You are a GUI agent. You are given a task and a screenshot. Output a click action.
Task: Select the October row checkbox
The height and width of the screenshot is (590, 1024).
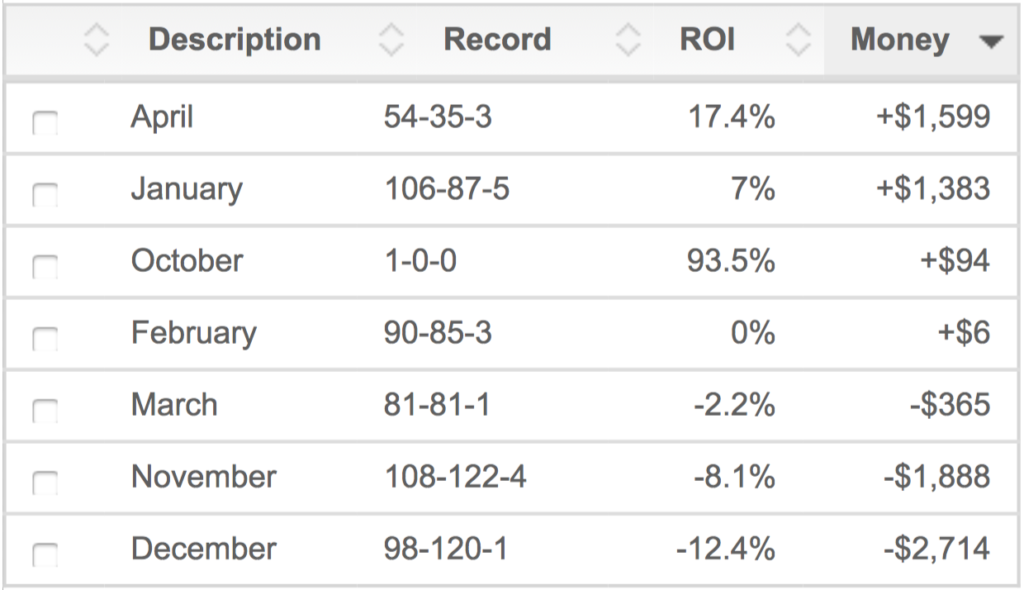(45, 266)
